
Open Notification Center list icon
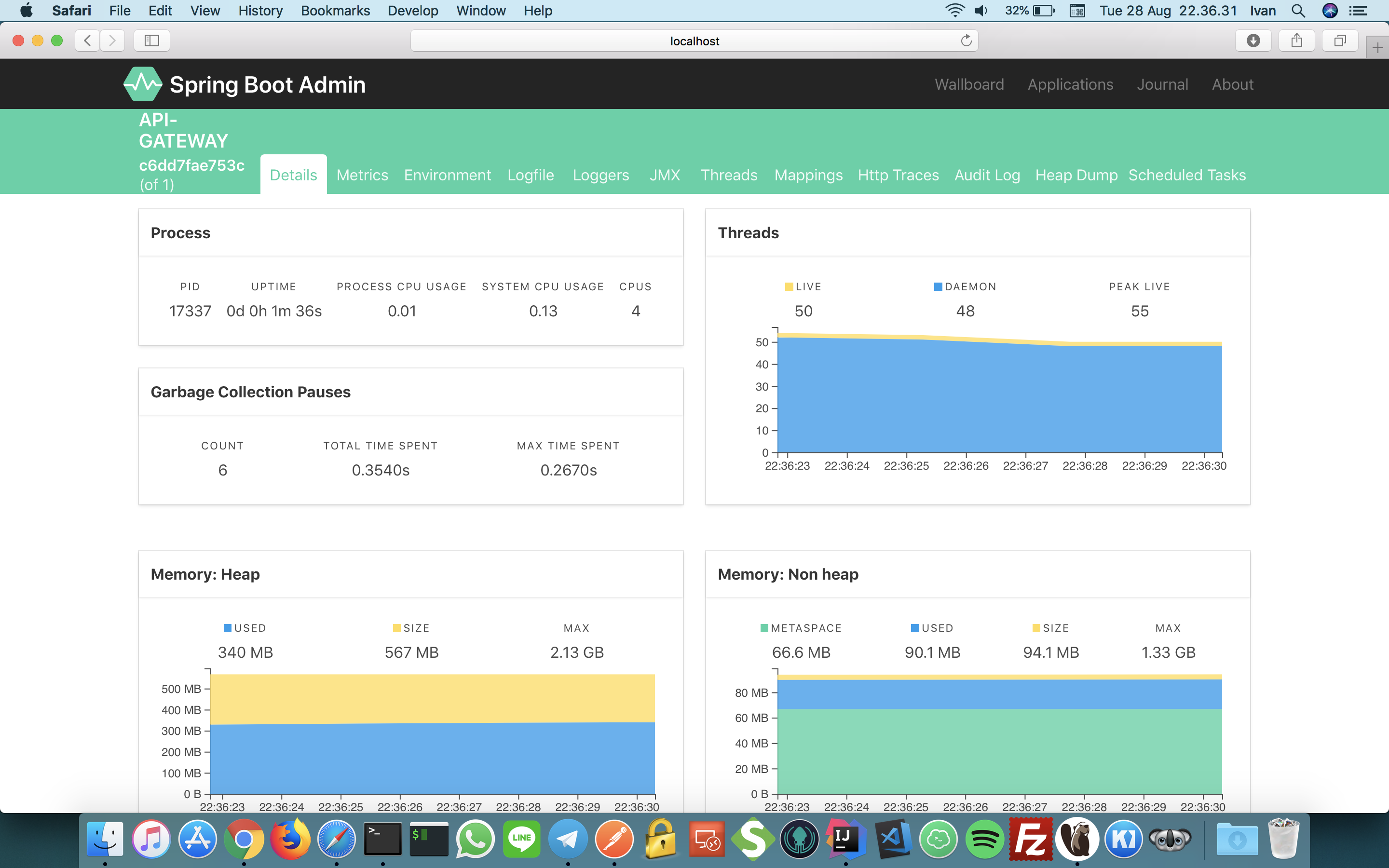pyautogui.click(x=1358, y=10)
